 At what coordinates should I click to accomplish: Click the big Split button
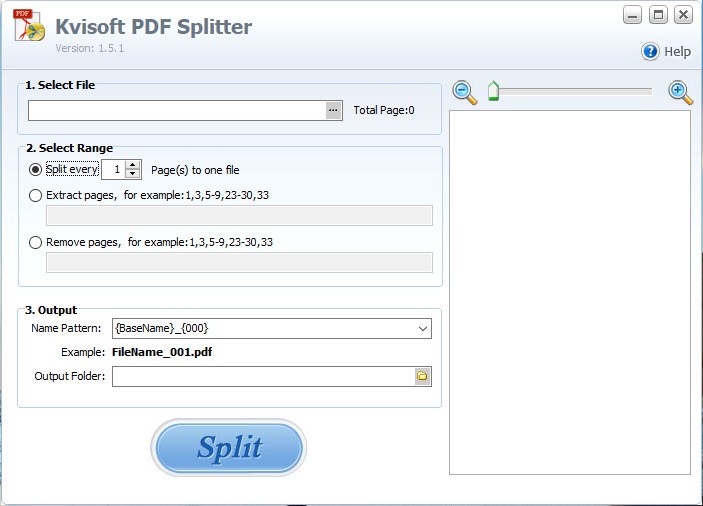pos(229,447)
